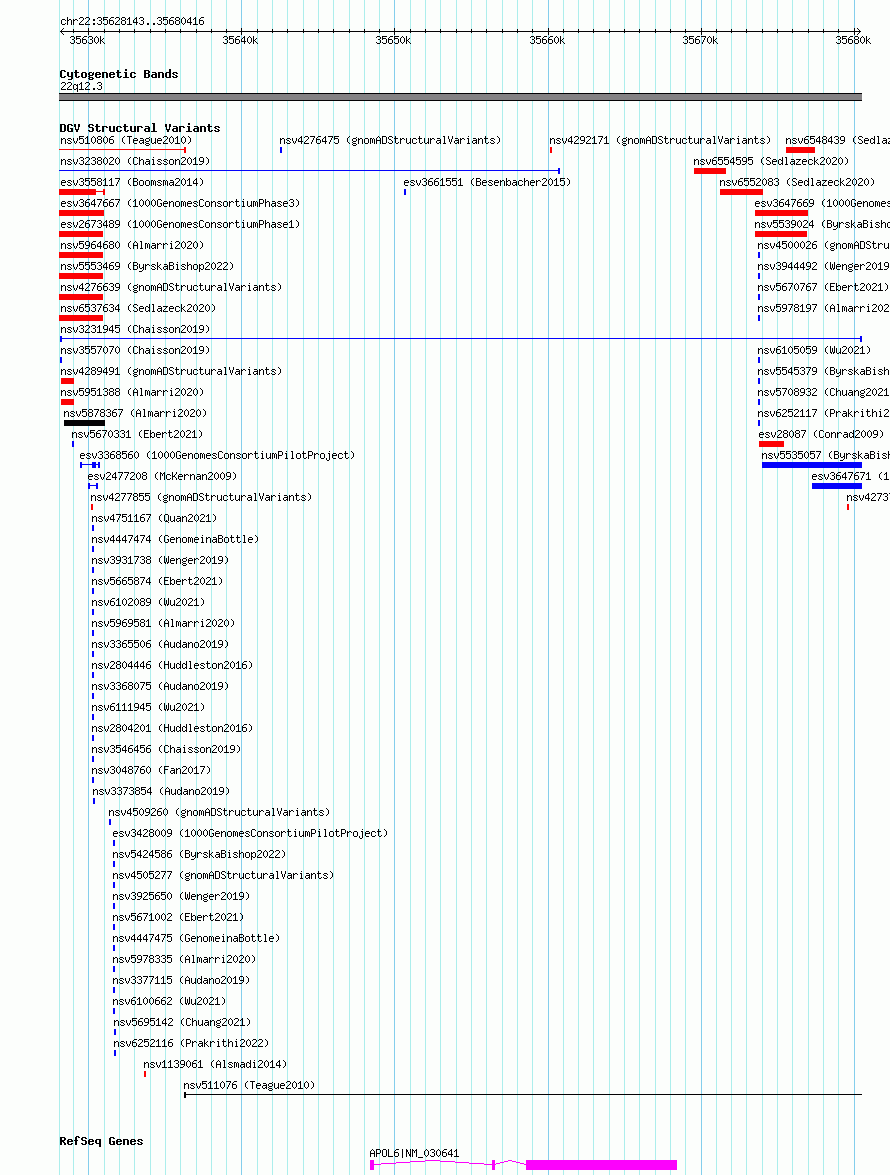Open esv3661551 (Besenbacher2015) variant
Screen dimensions: 890x1175
(x=487, y=182)
